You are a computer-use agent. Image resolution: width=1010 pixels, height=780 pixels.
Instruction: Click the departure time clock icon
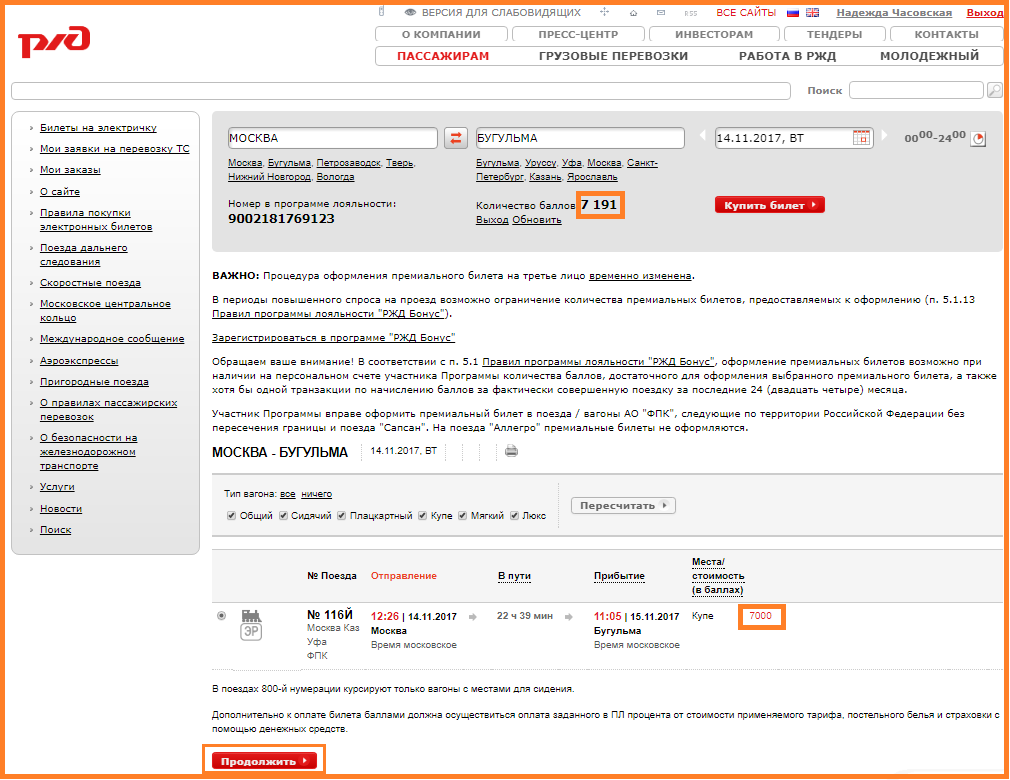click(x=978, y=139)
